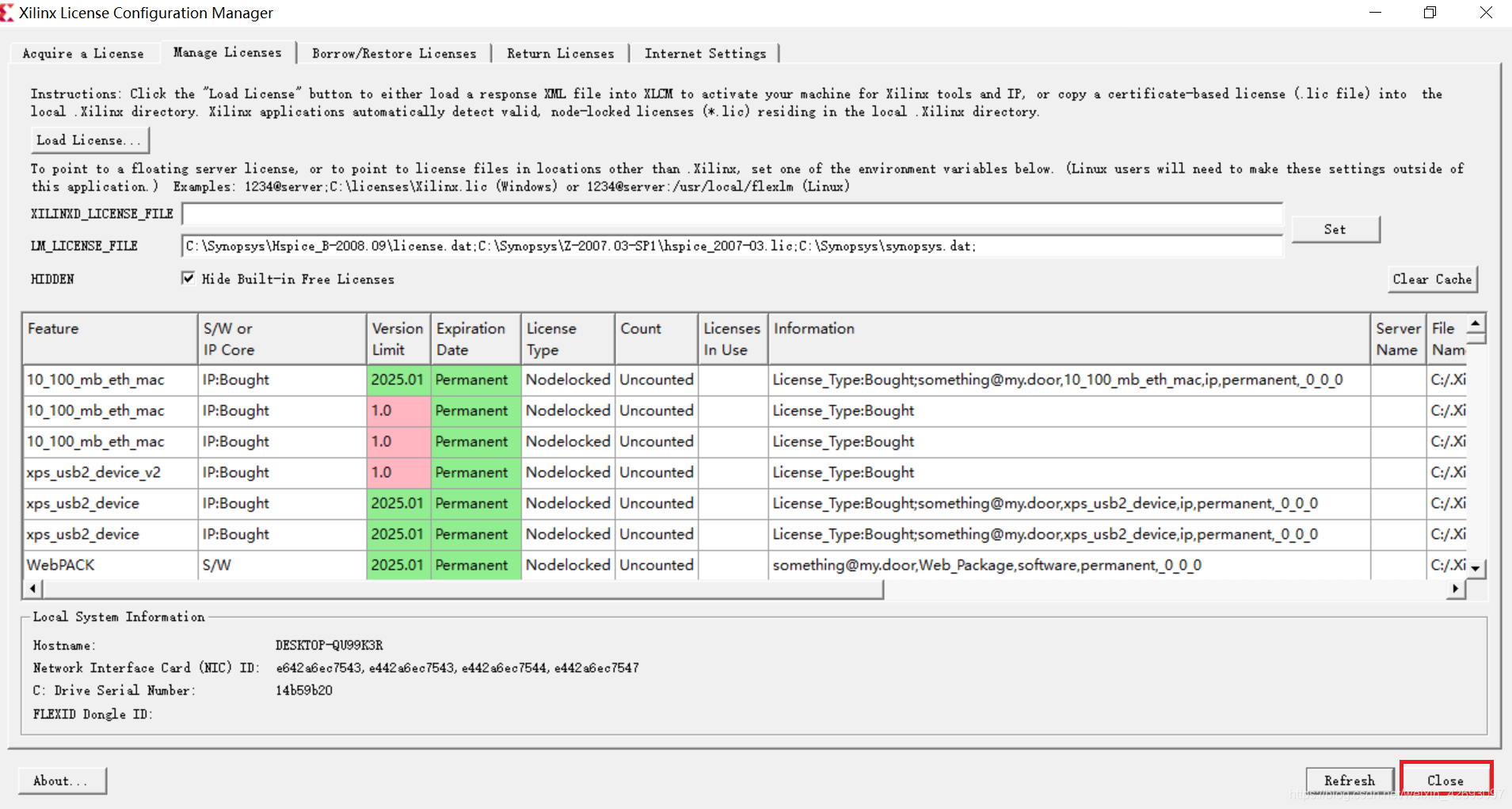This screenshot has height=809, width=1512.
Task: Toggle Hide Built-in Free Licenses checkbox
Action: click(188, 278)
